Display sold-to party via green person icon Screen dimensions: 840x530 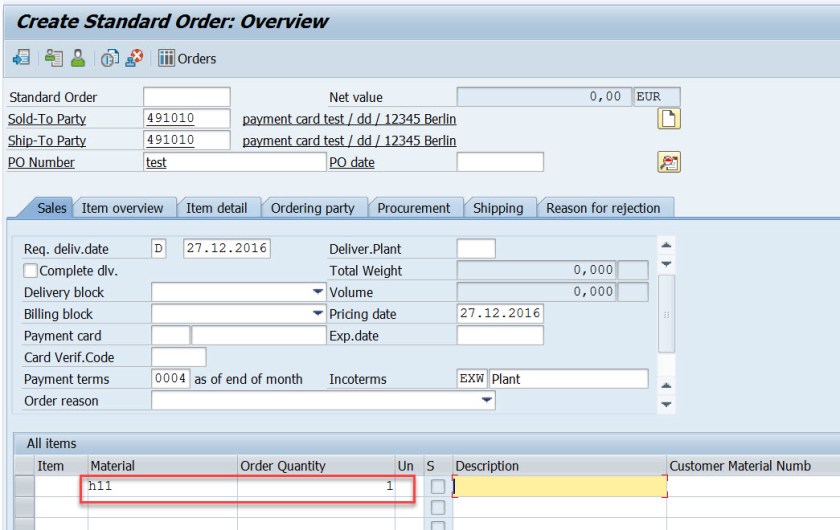(x=78, y=58)
